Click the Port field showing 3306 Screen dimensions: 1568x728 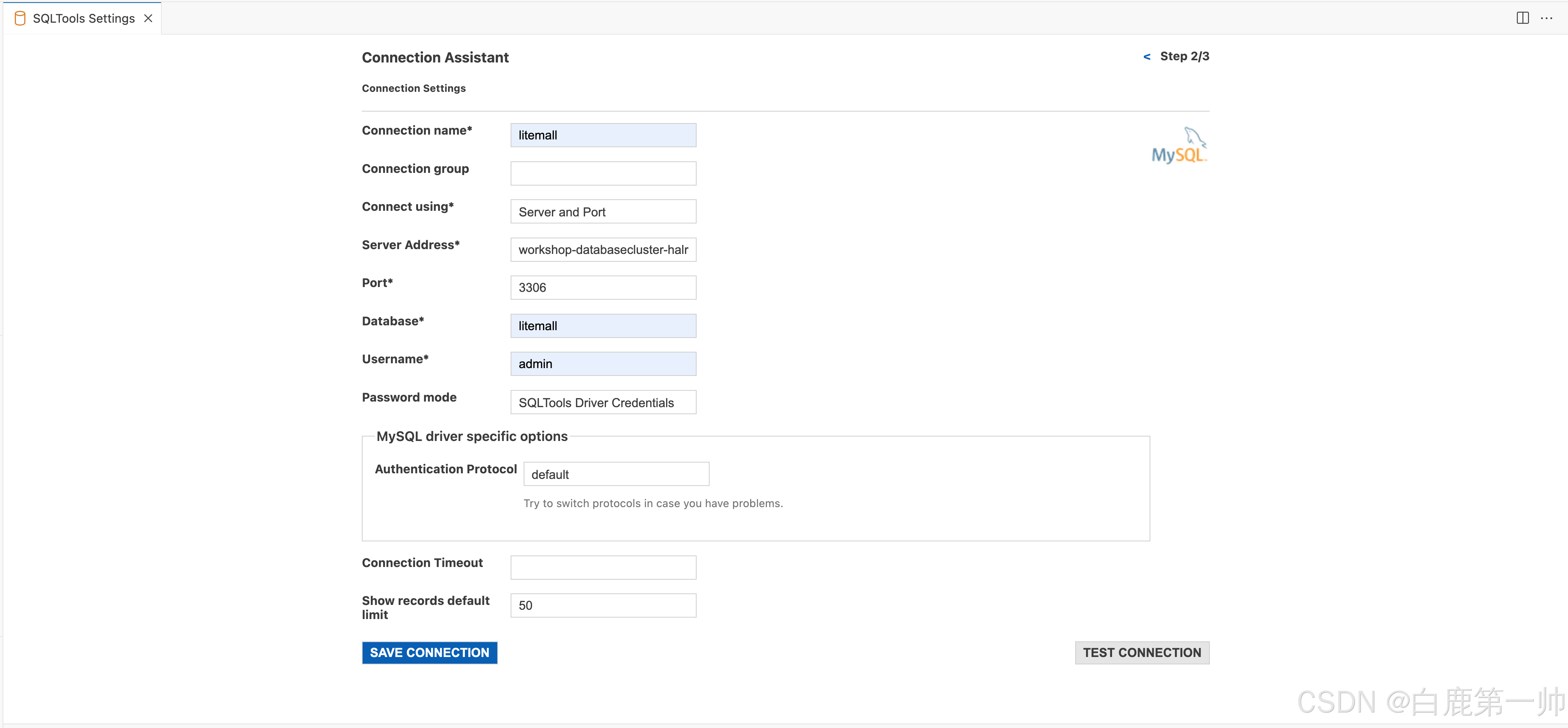coord(603,287)
